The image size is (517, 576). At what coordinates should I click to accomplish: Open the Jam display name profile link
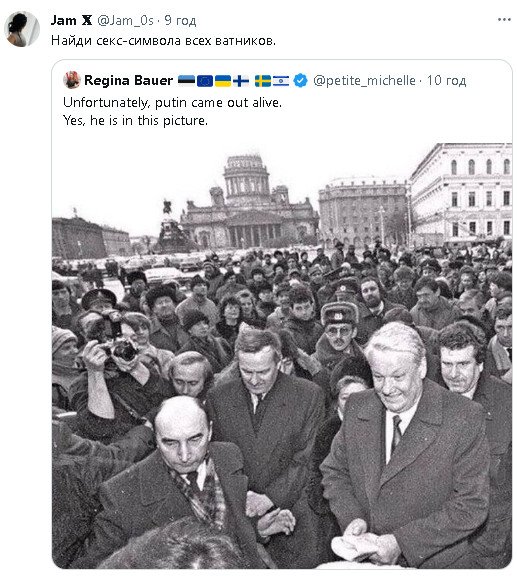coord(71,21)
